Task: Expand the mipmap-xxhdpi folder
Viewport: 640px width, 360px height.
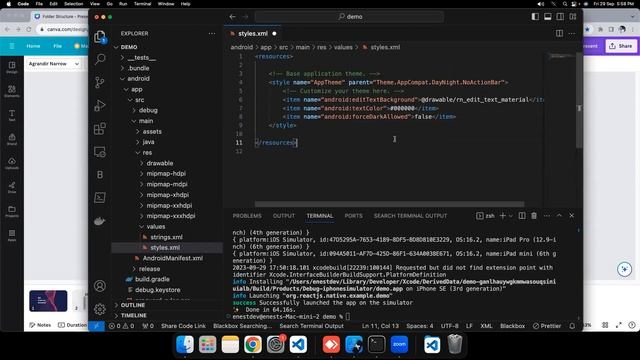Action: pos(169,205)
